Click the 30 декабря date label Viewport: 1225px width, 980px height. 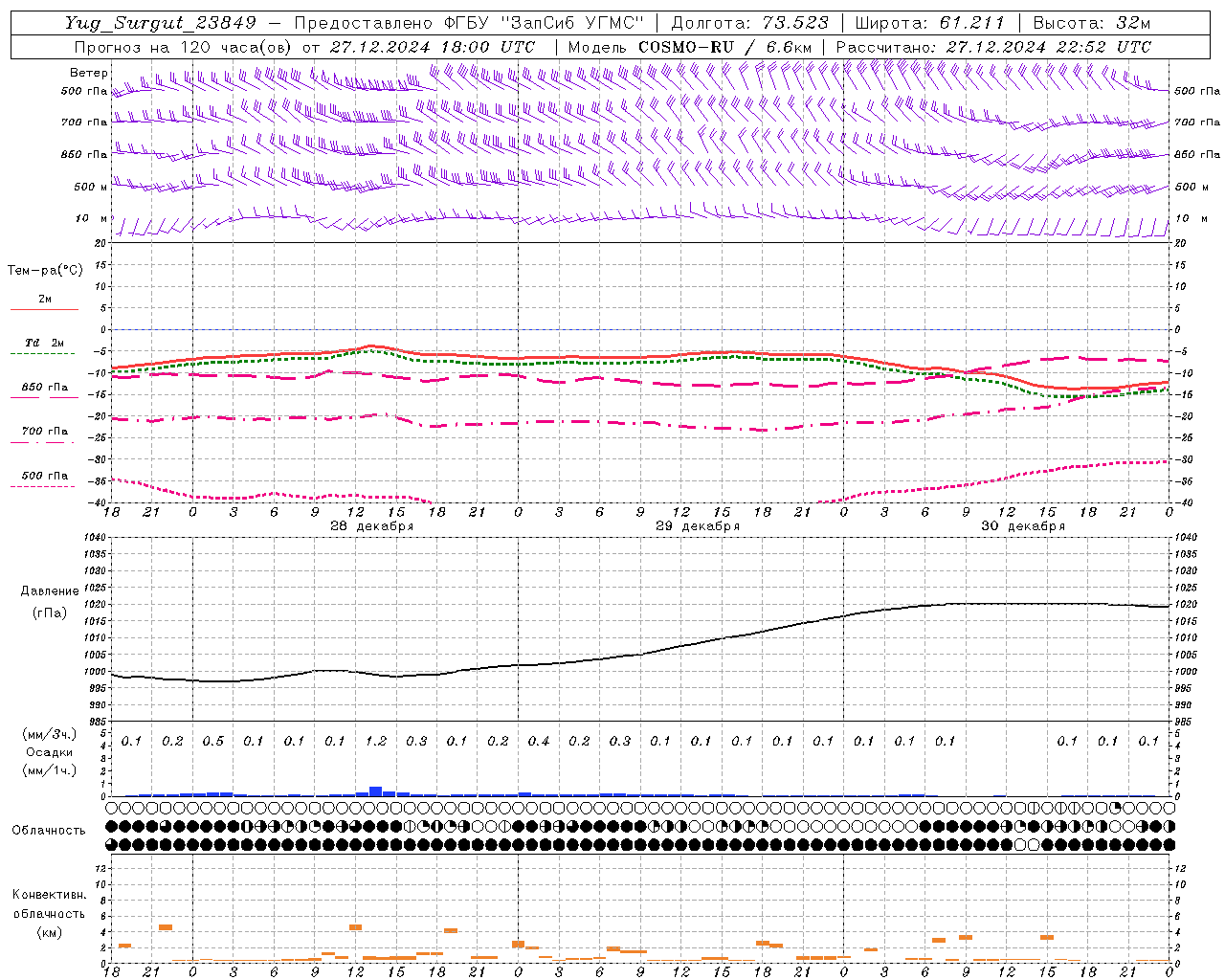1022,526
